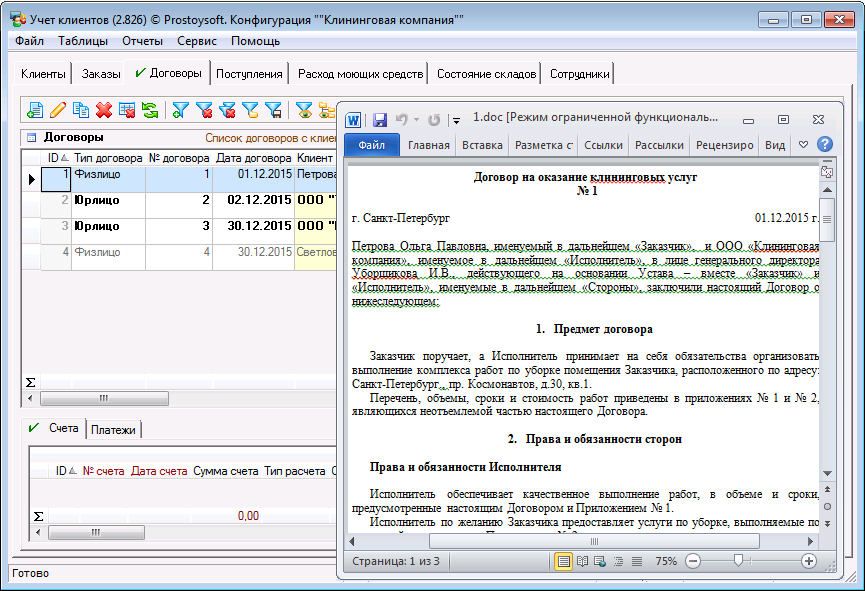Save the Word document with floppy icon
Viewport: 865px width, 591px height.
[380, 119]
